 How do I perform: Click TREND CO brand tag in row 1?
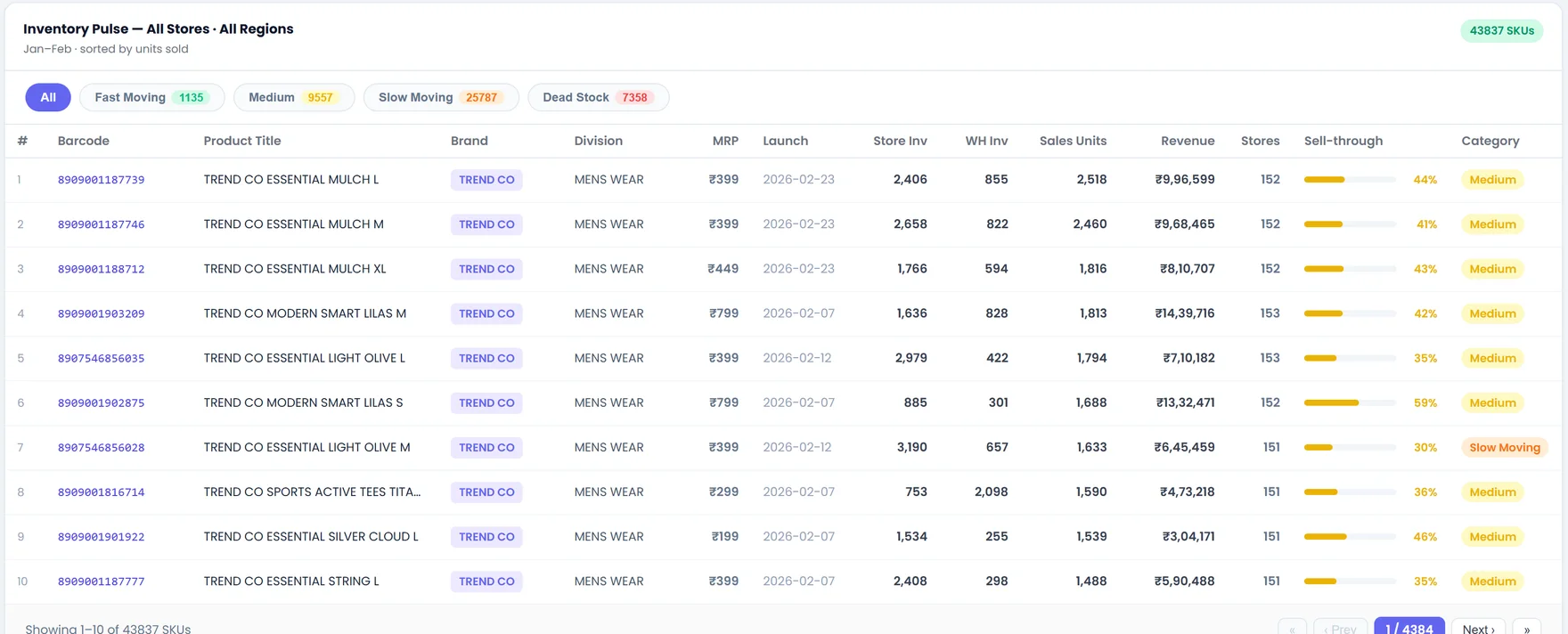tap(486, 180)
